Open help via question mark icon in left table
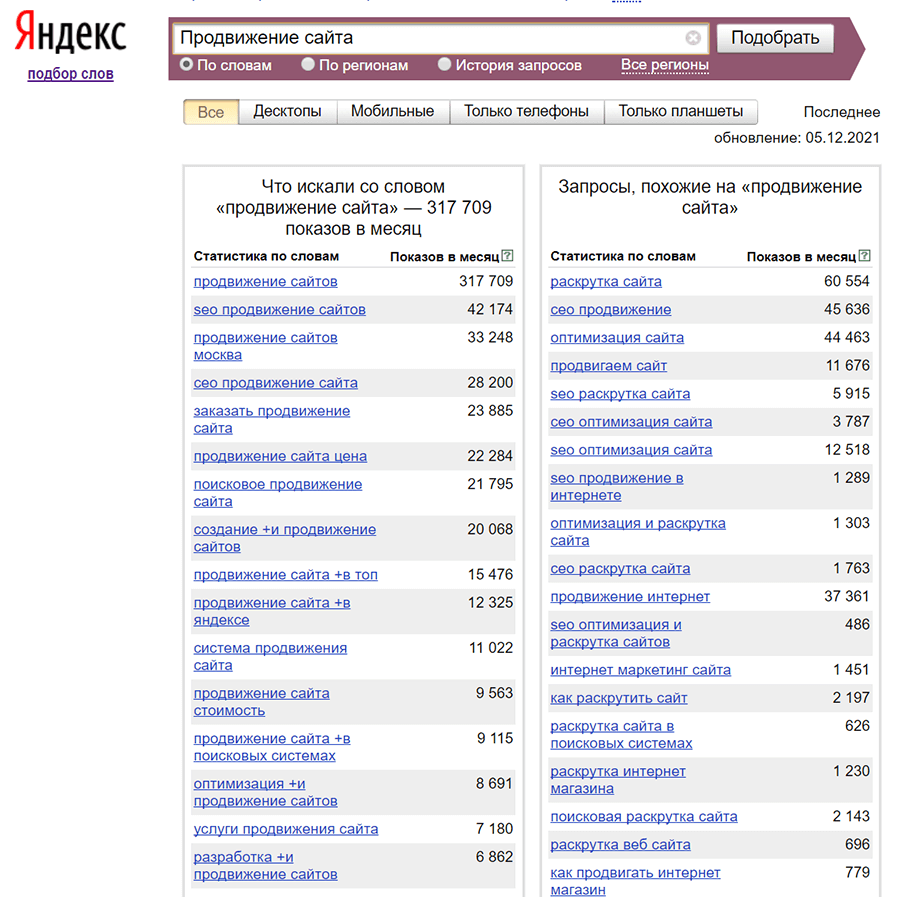 click(509, 255)
